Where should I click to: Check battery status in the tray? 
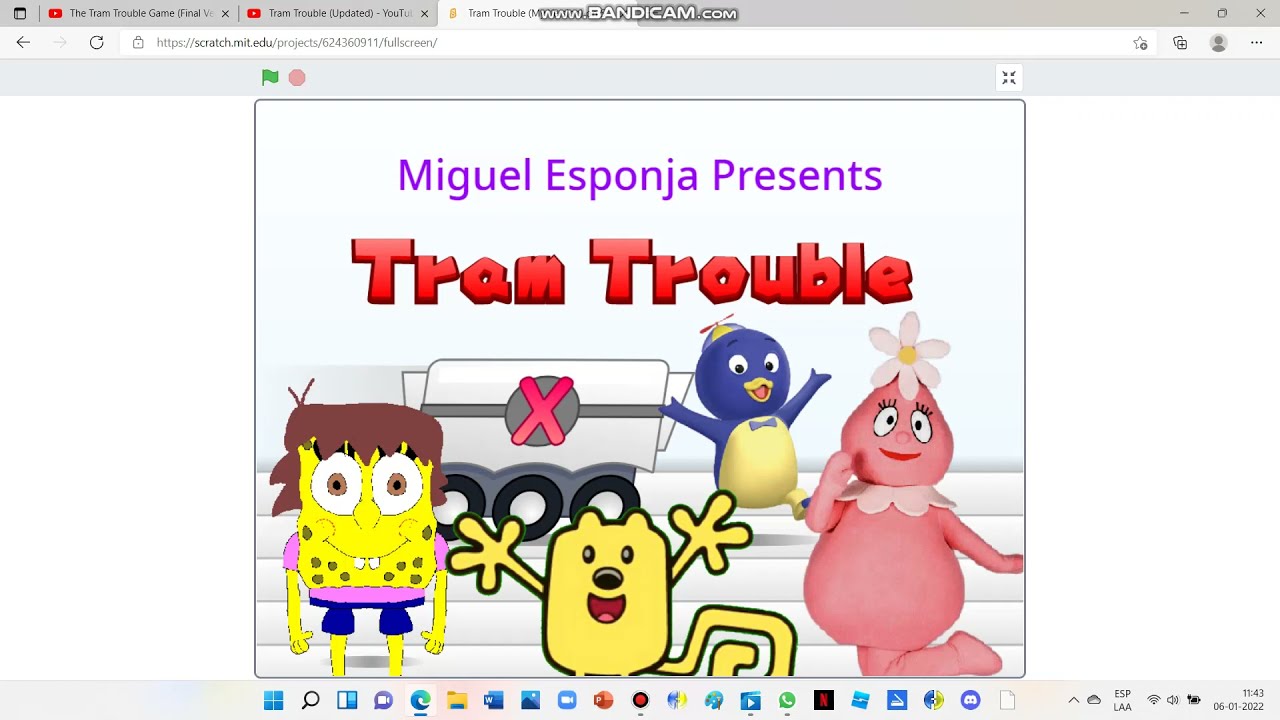[x=1193, y=700]
